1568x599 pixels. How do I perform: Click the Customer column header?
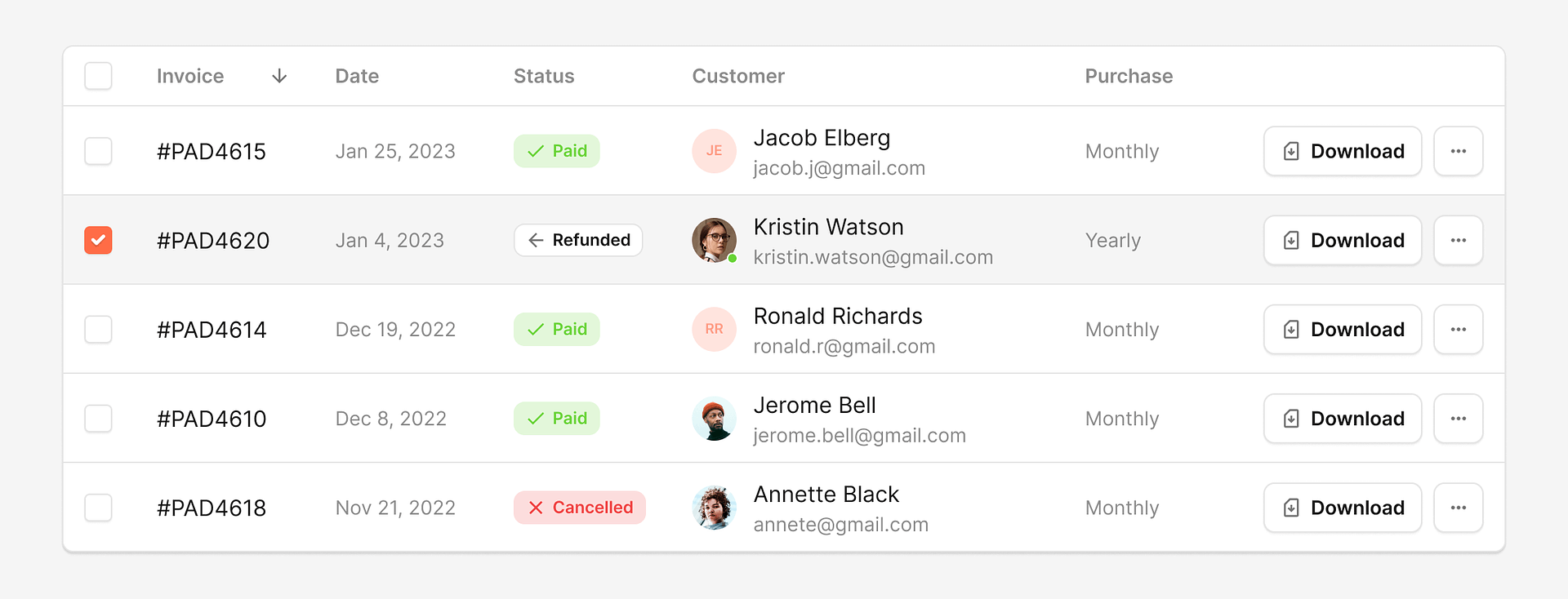(738, 76)
